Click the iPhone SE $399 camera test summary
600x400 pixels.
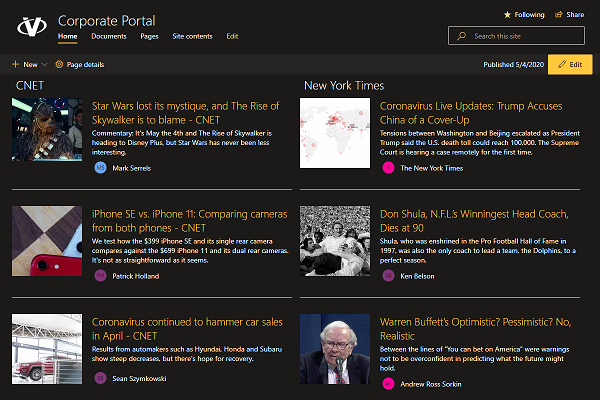[x=190, y=250]
